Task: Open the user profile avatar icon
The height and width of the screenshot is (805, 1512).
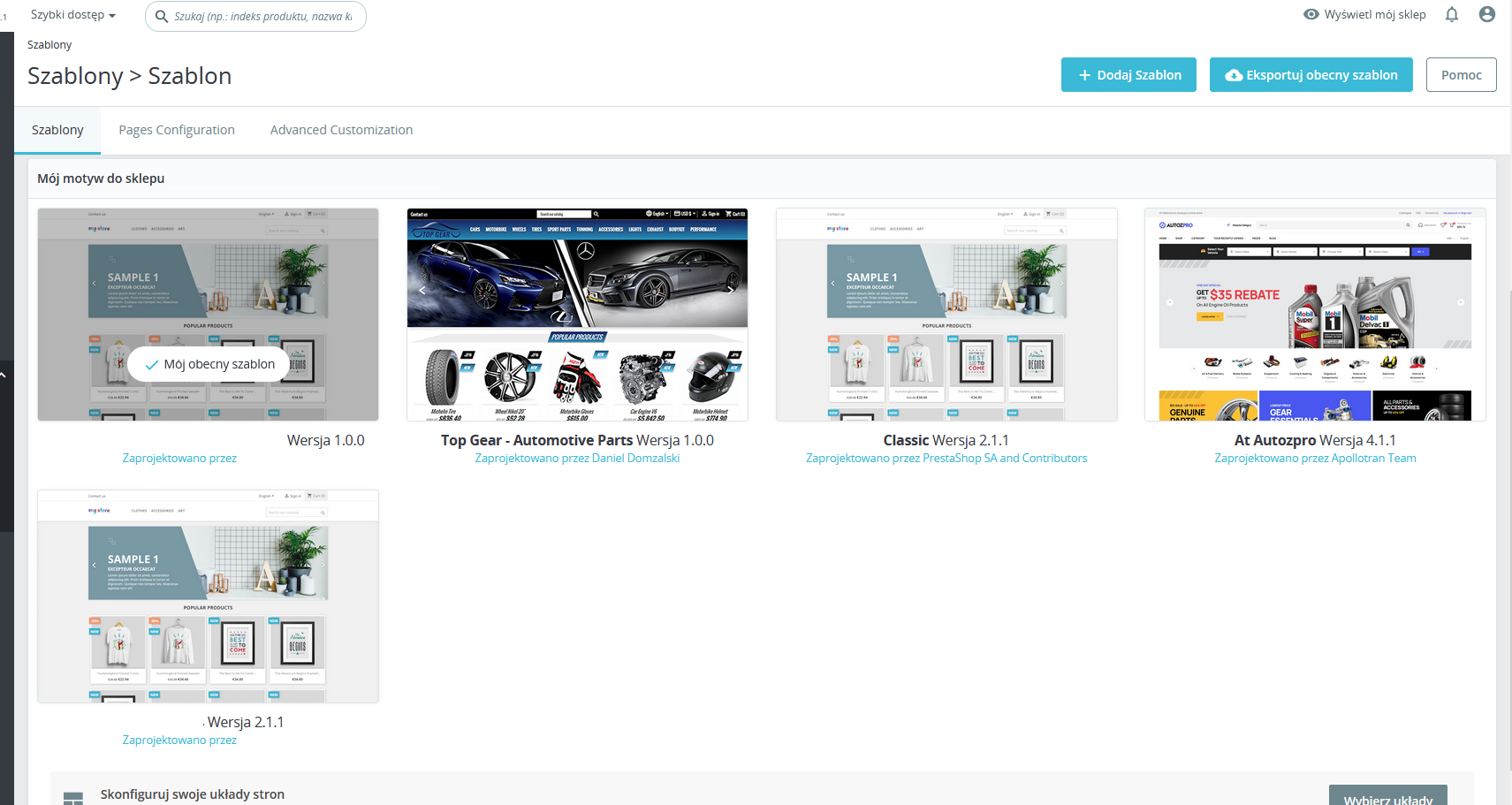Action: tap(1487, 14)
